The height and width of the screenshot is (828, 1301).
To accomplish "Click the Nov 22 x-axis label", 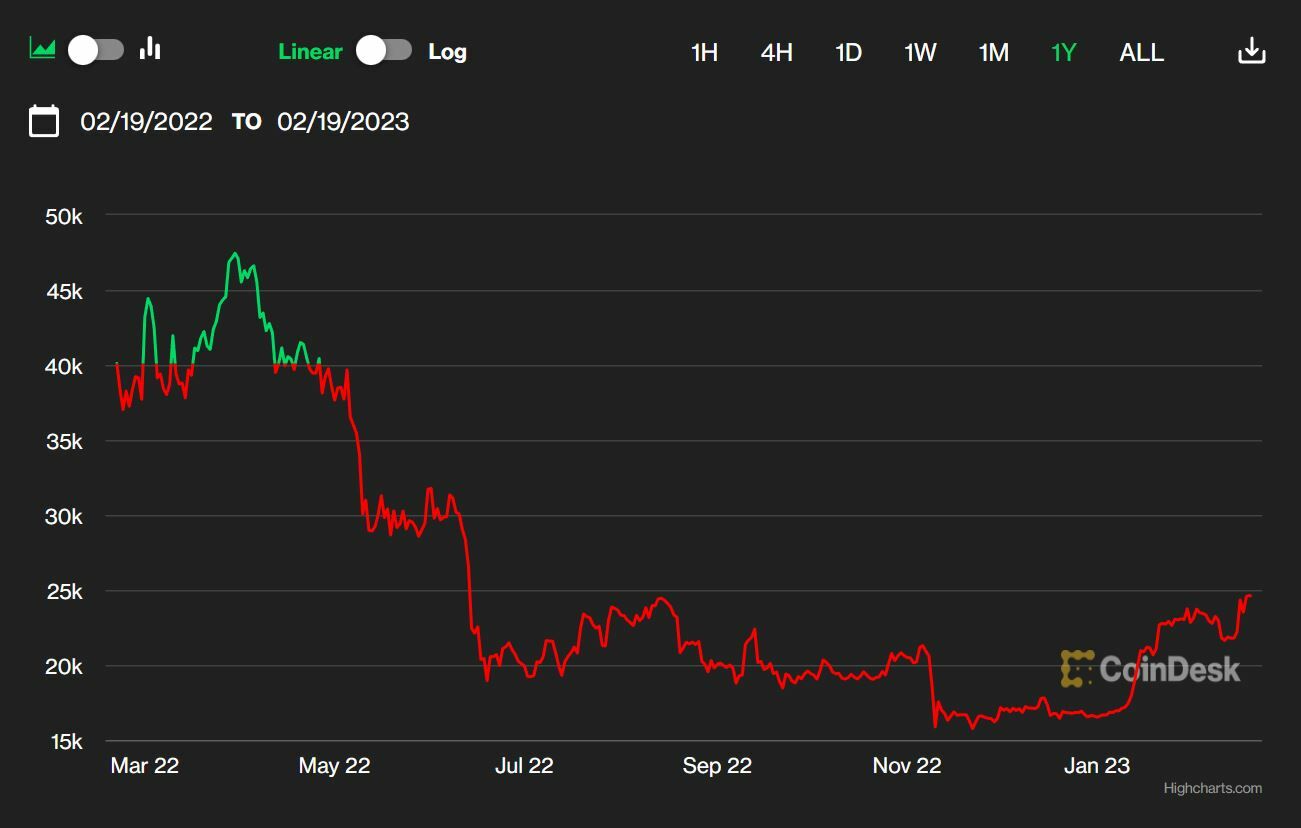I will 907,766.
